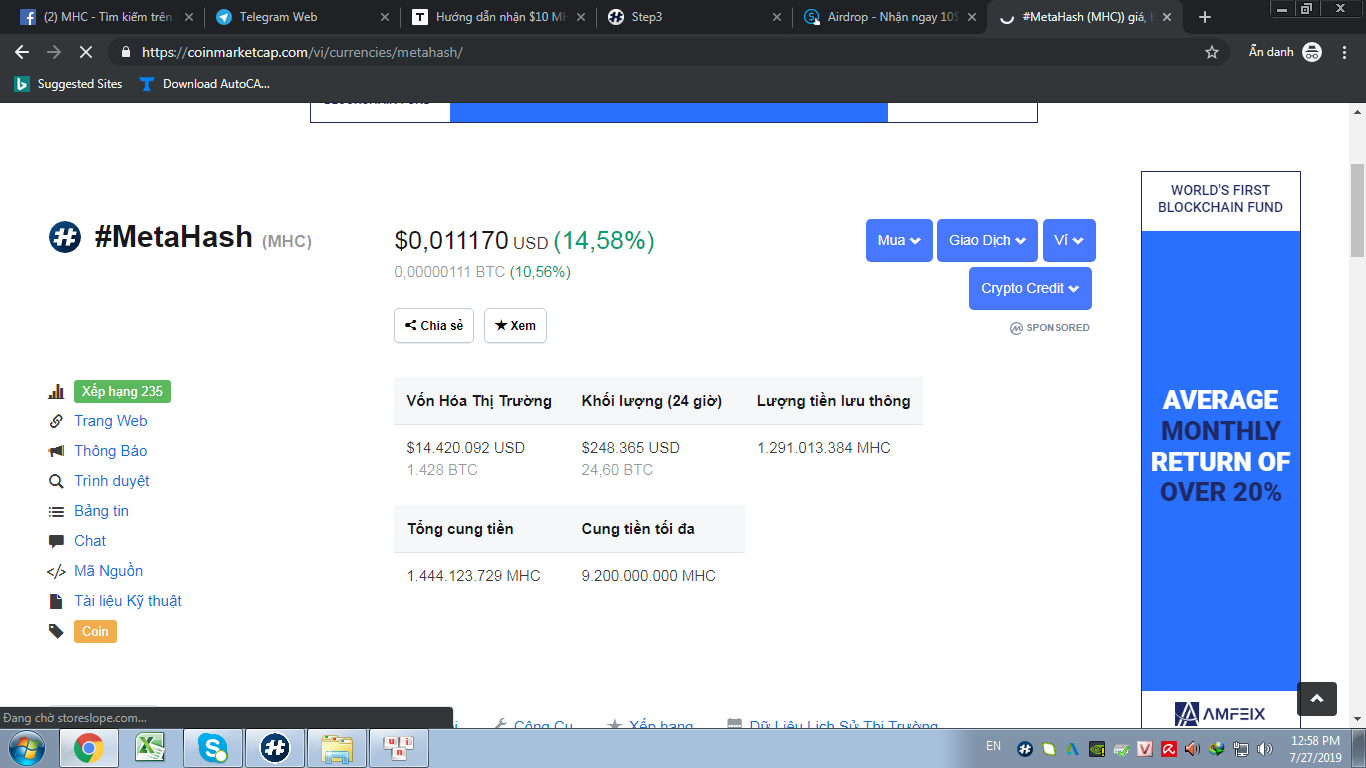The height and width of the screenshot is (768, 1366).
Task: Click max supply 9.200.000.000 MHC
Action: pos(648,576)
